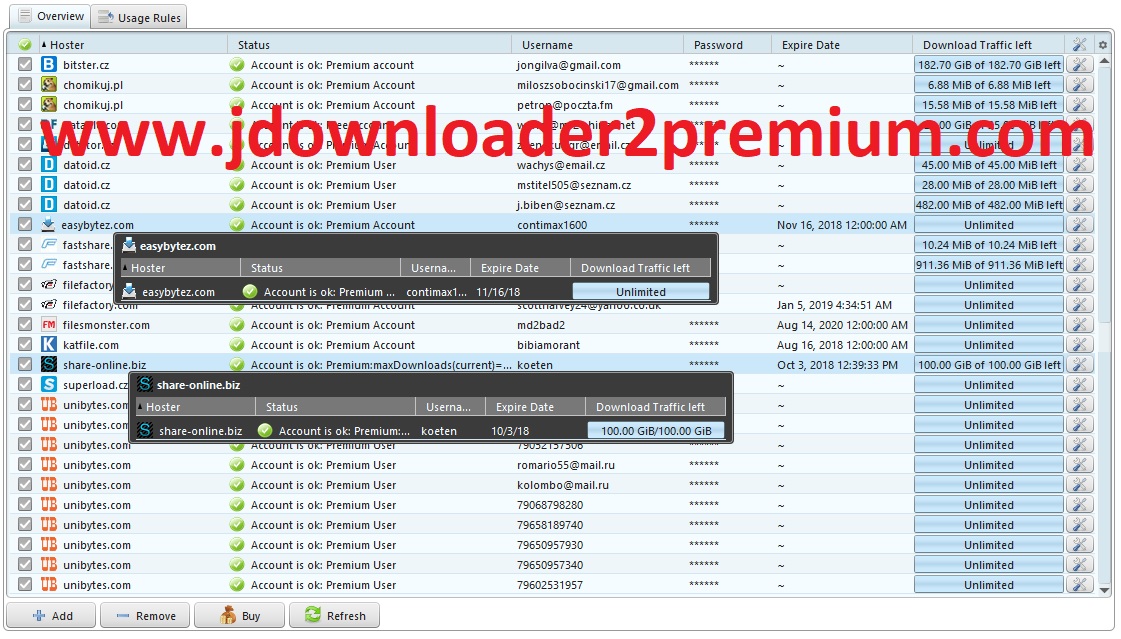
Task: Select expire date Aug 14, 2020 cell
Action: (842, 325)
